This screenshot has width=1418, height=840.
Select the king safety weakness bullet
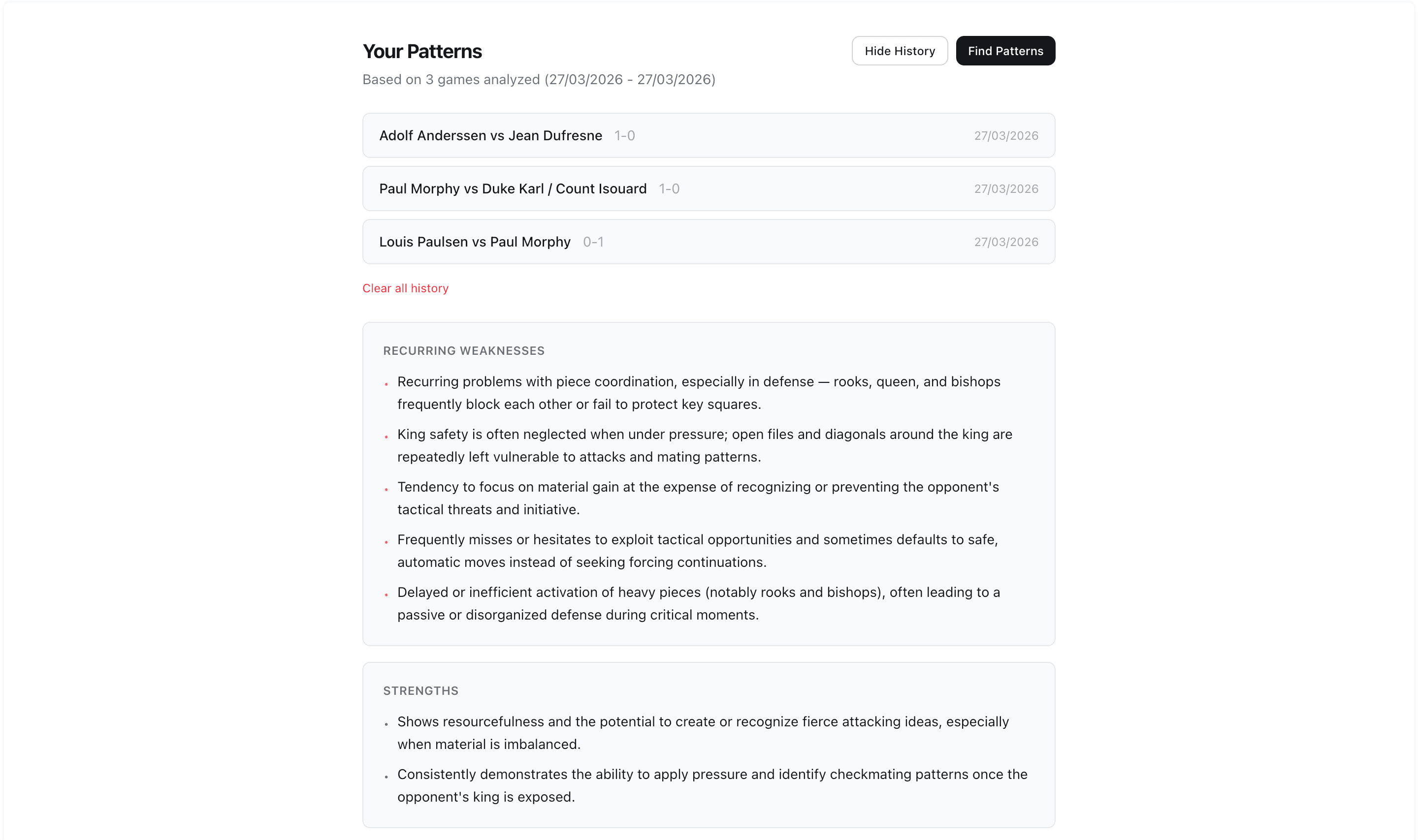704,445
